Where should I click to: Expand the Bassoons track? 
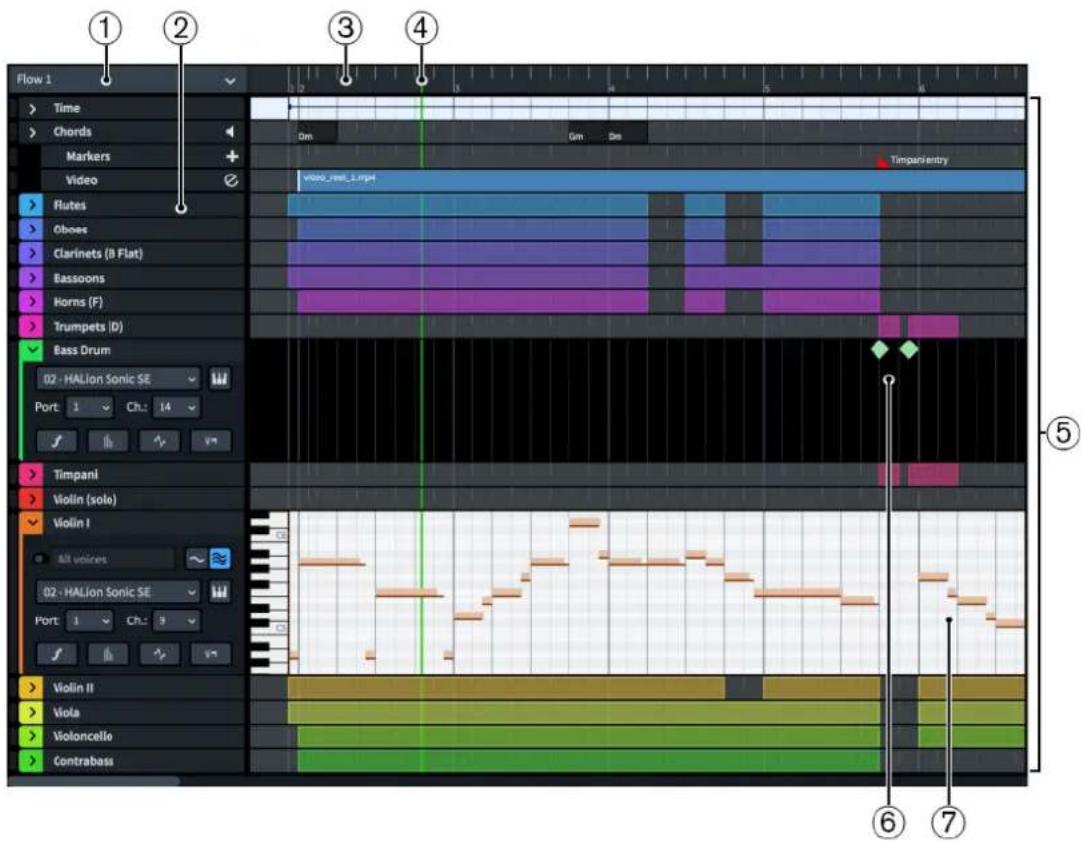[x=32, y=278]
